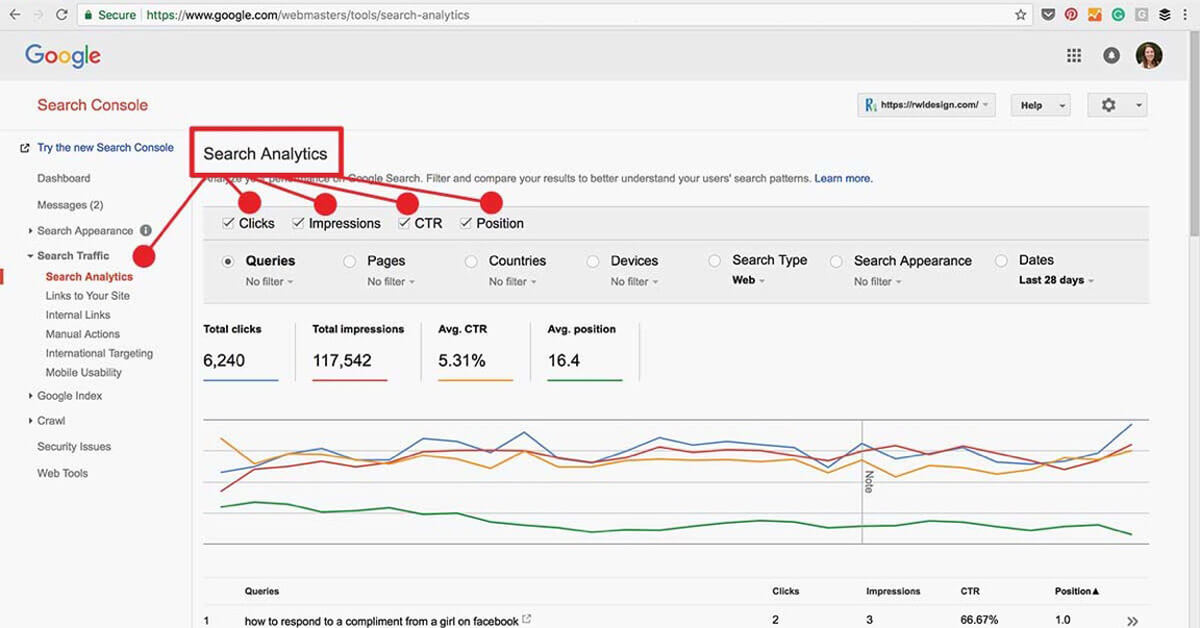The image size is (1200, 628).
Task: Open the Help dropdown
Action: (x=1040, y=105)
